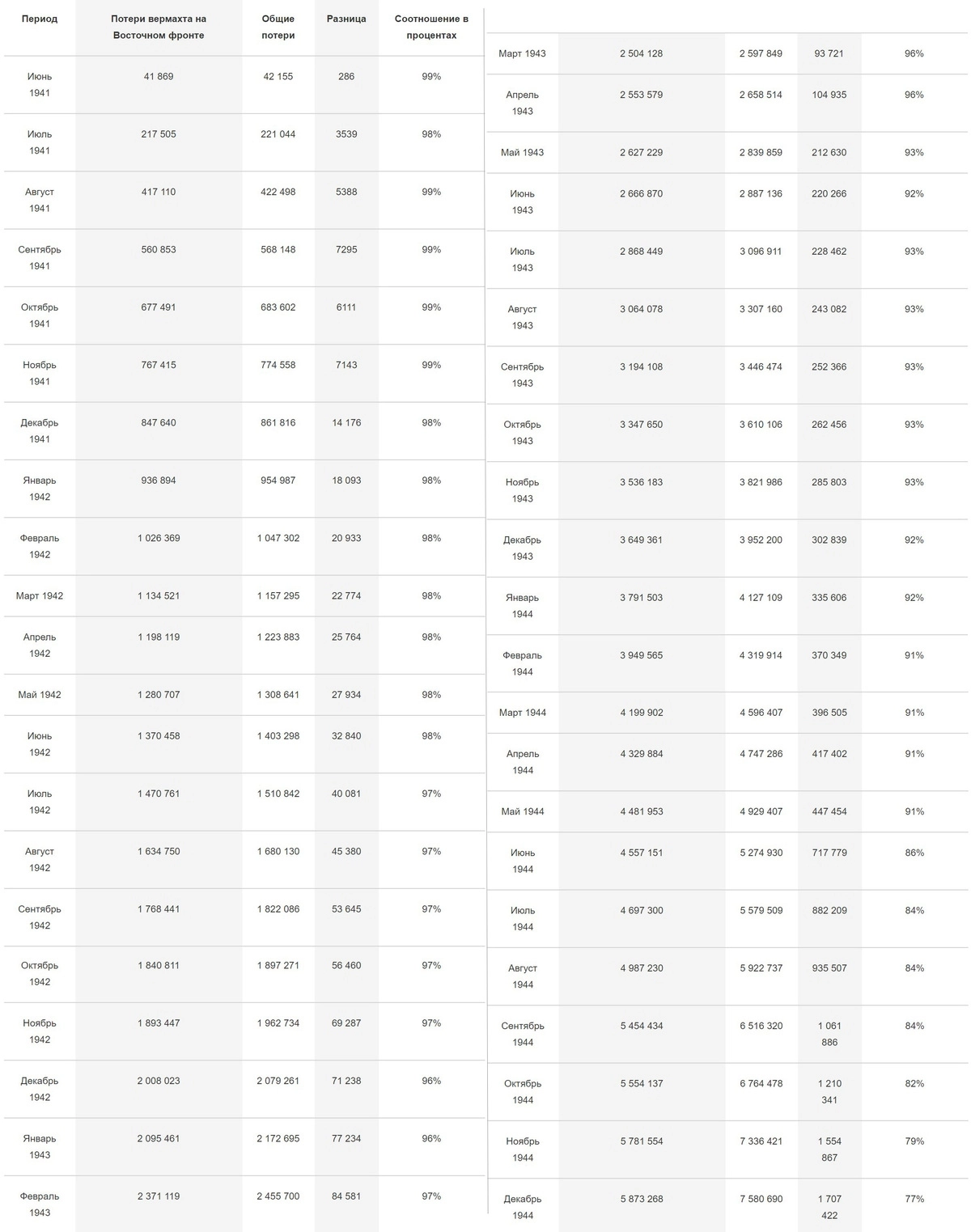Click the difference value 717 779
This screenshot has width=971, height=1232.
coord(829,853)
